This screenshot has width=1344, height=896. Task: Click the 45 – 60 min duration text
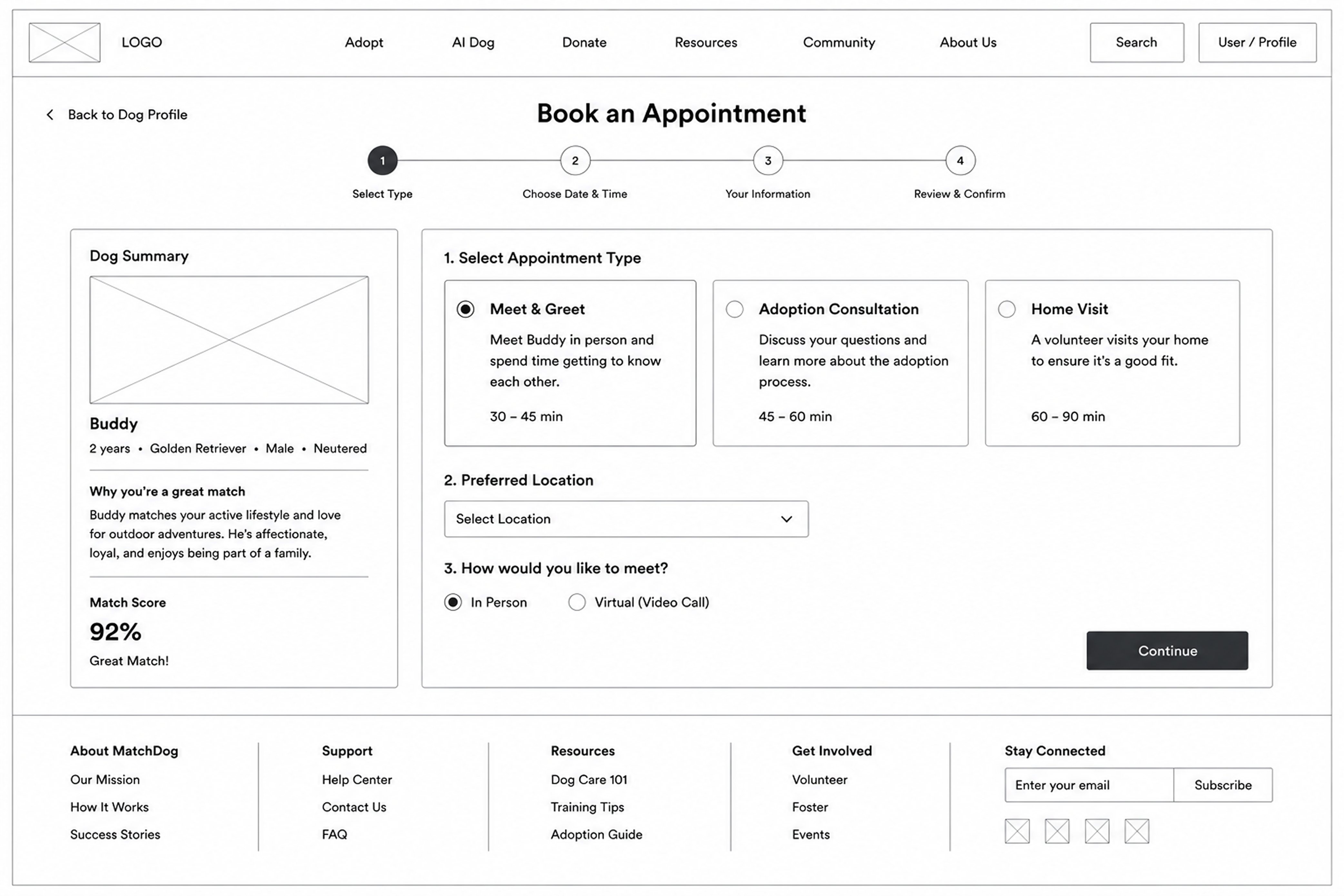pos(795,417)
